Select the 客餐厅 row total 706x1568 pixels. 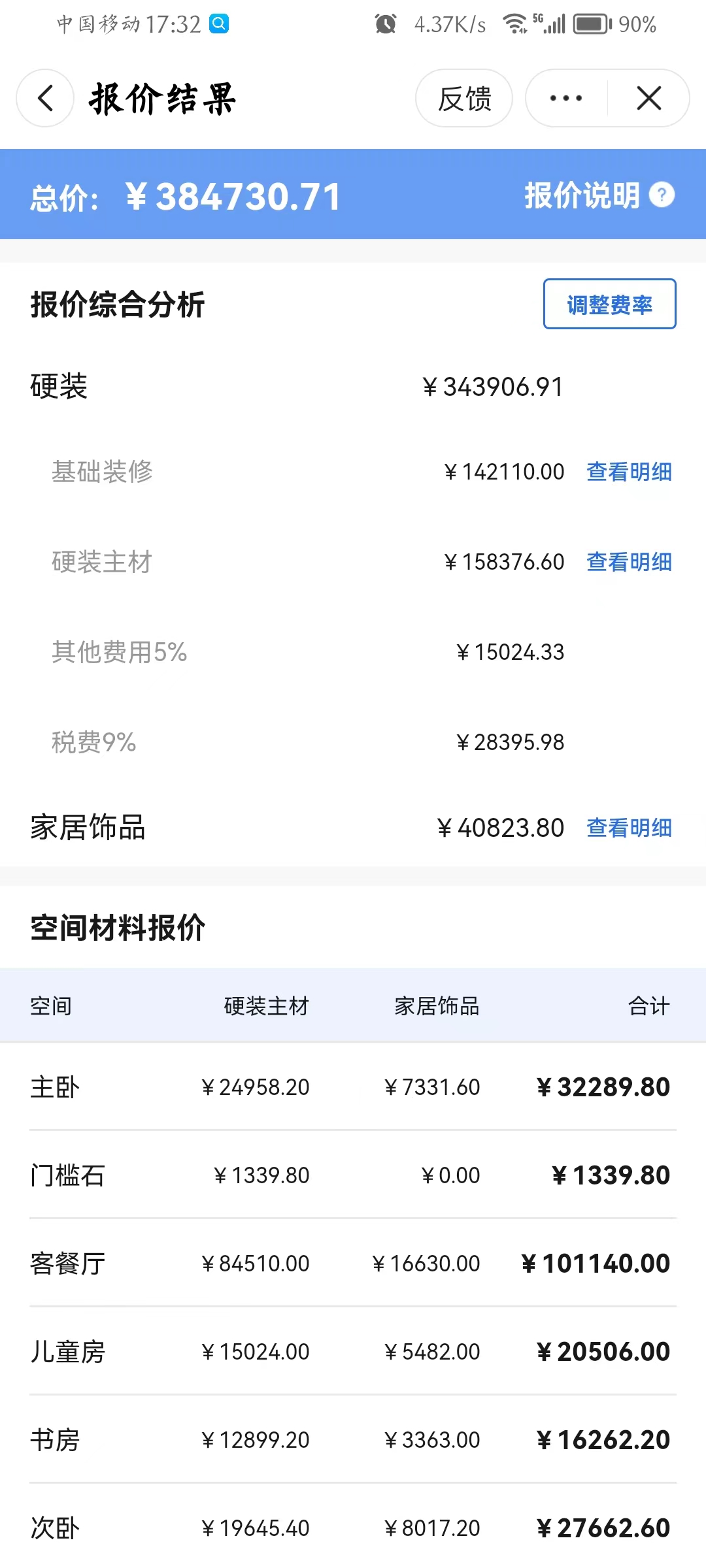(596, 1264)
